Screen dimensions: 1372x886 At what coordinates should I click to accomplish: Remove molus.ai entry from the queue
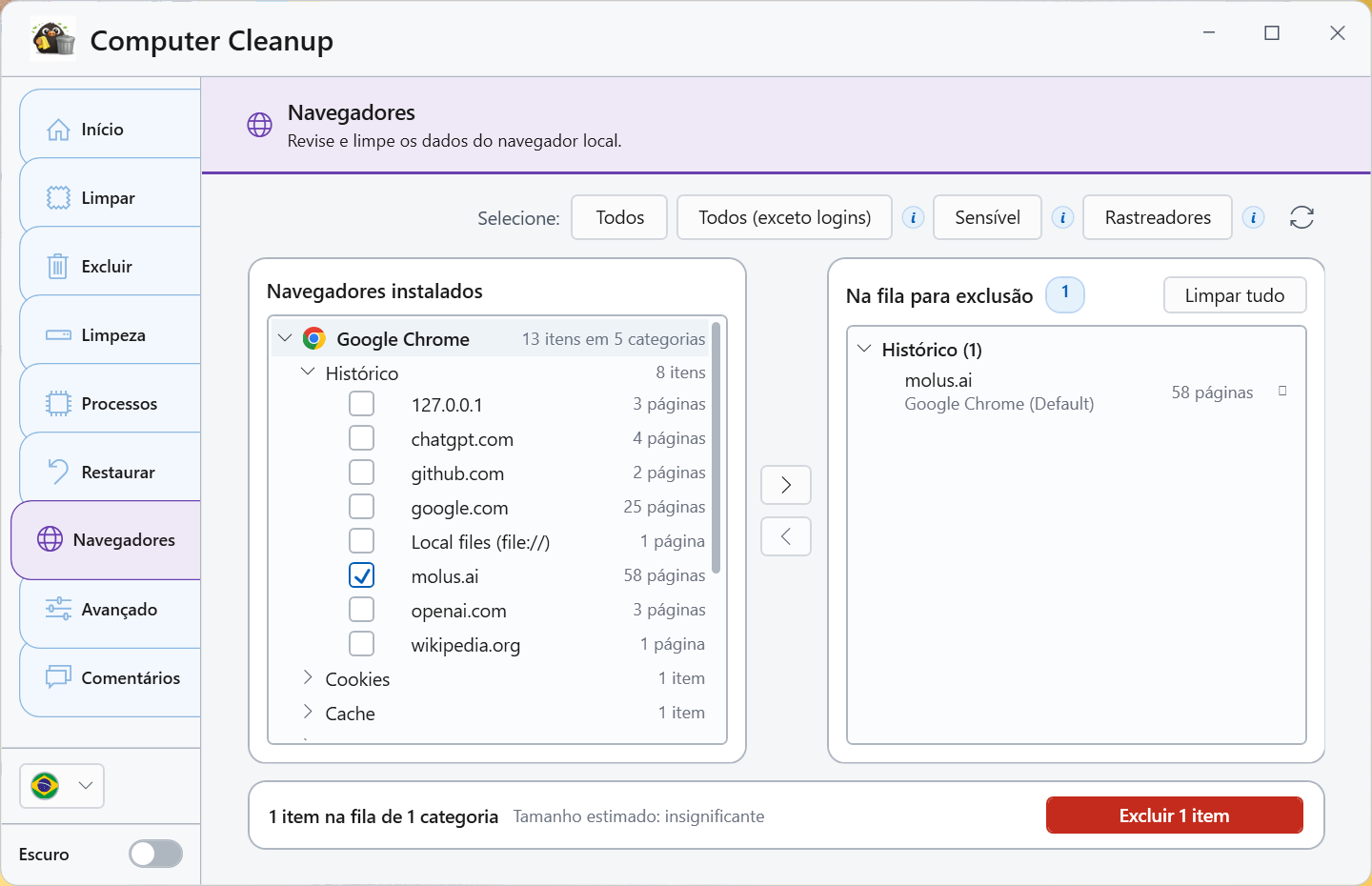click(x=1282, y=391)
